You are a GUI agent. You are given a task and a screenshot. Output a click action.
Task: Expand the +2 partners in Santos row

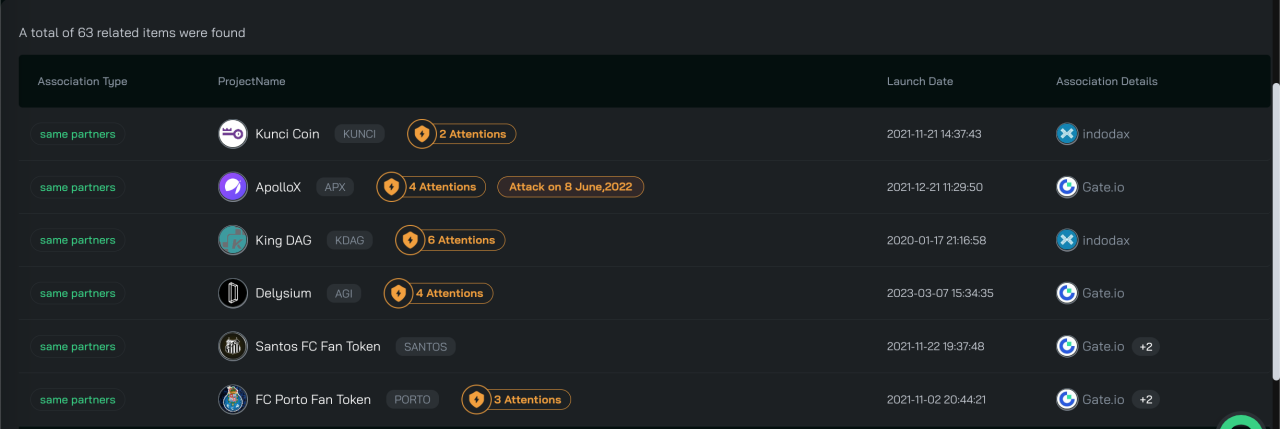[x=1146, y=347]
